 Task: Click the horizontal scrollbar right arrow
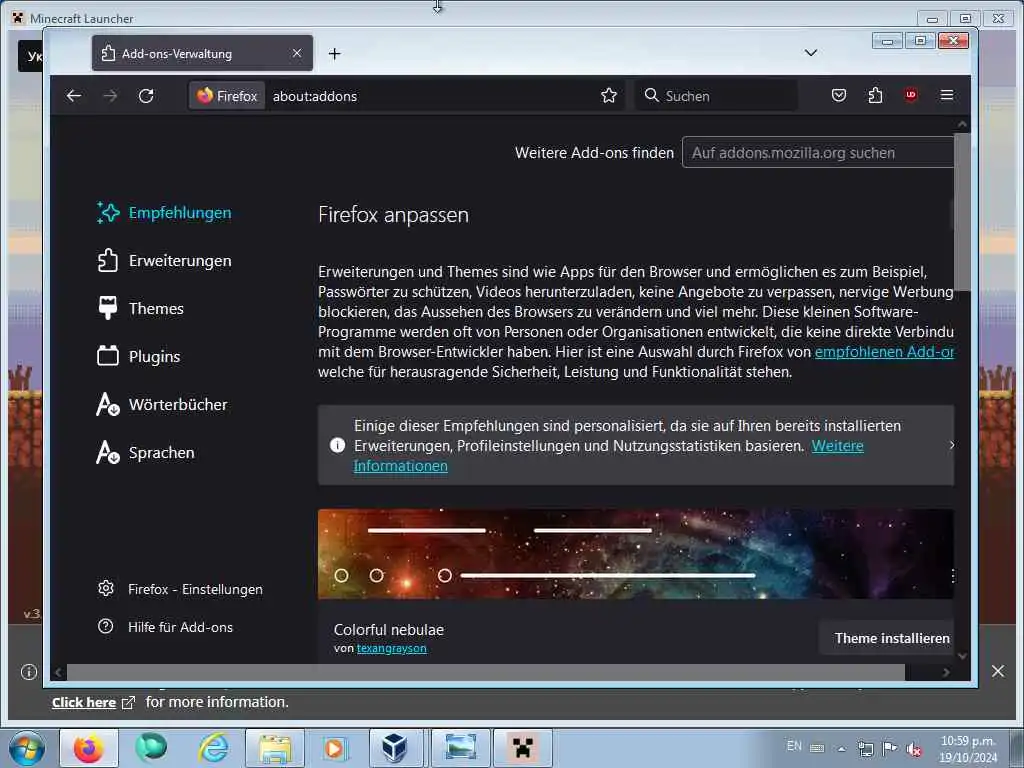pos(946,672)
